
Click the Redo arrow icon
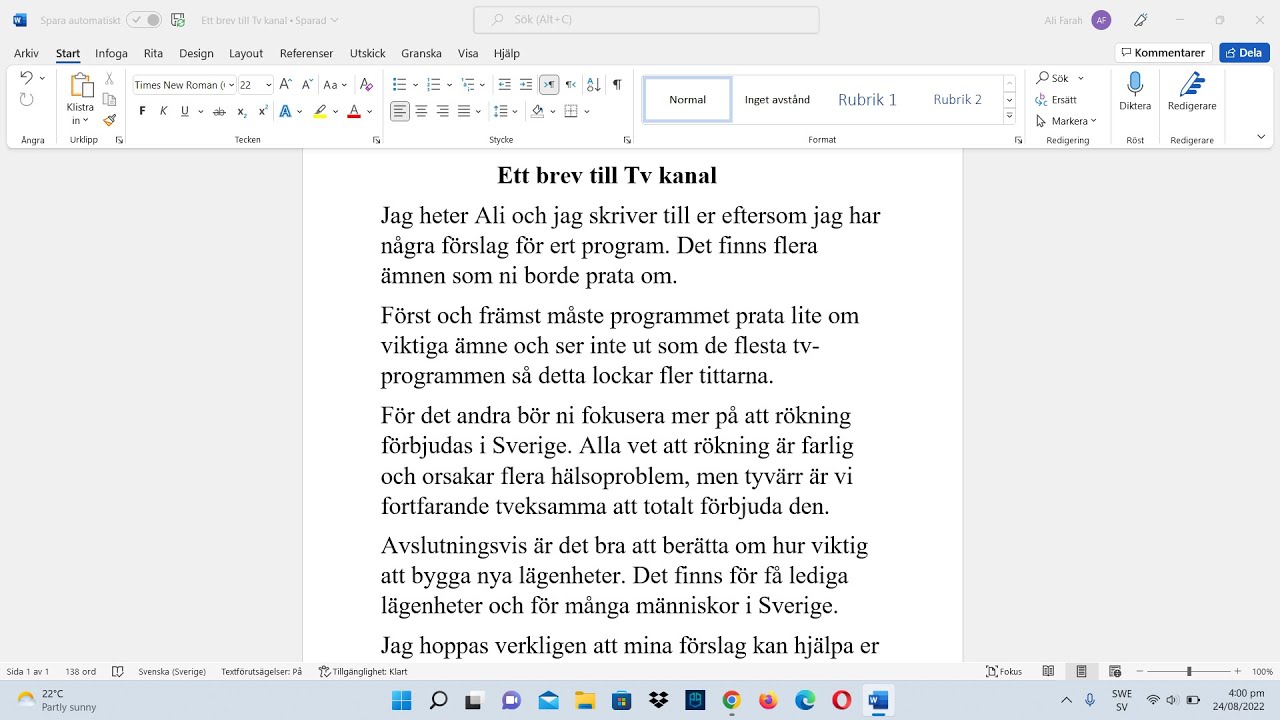26,99
